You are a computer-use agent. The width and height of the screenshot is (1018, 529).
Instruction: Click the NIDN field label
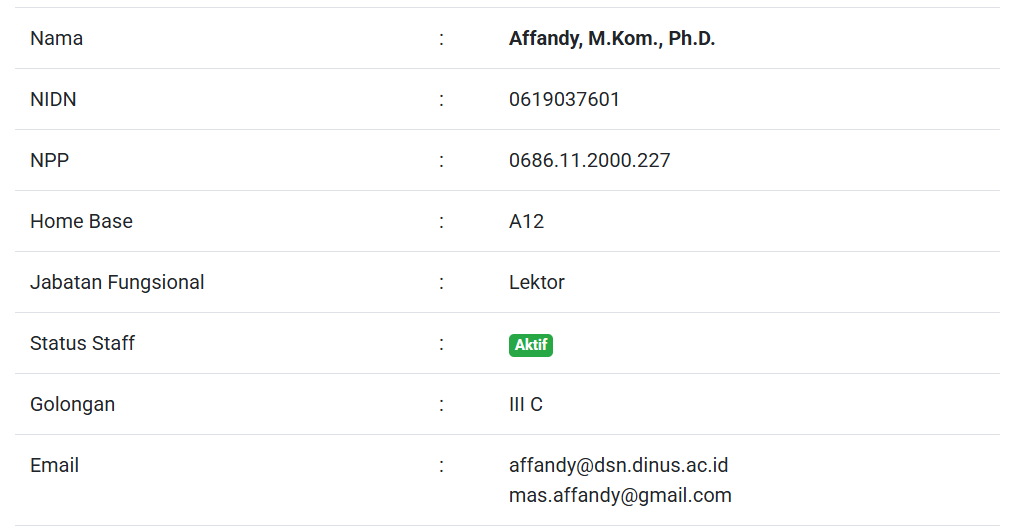click(53, 100)
